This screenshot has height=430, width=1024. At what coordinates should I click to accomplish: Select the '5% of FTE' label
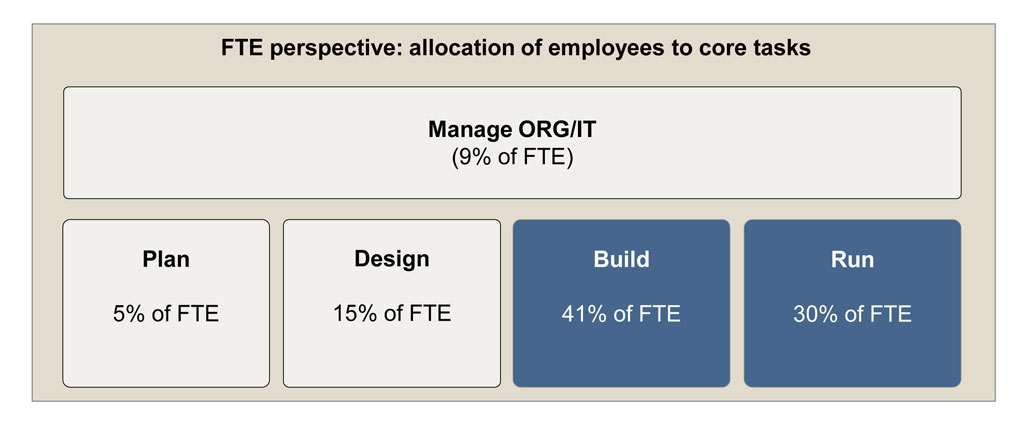click(166, 314)
